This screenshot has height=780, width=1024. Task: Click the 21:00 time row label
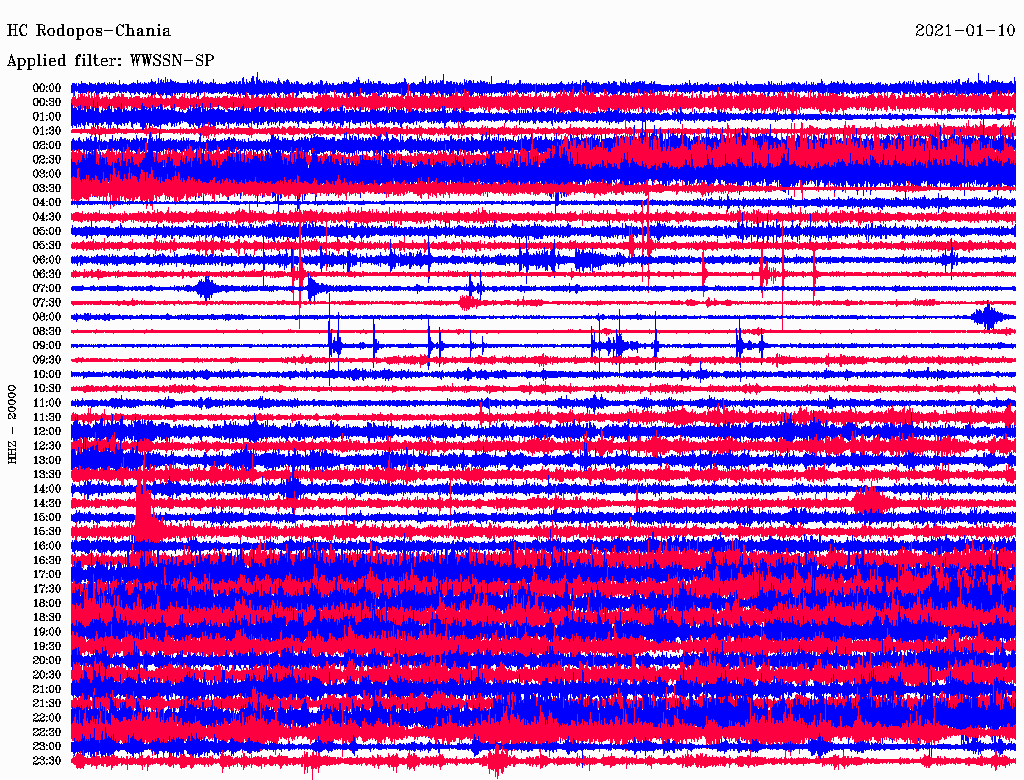click(x=47, y=689)
